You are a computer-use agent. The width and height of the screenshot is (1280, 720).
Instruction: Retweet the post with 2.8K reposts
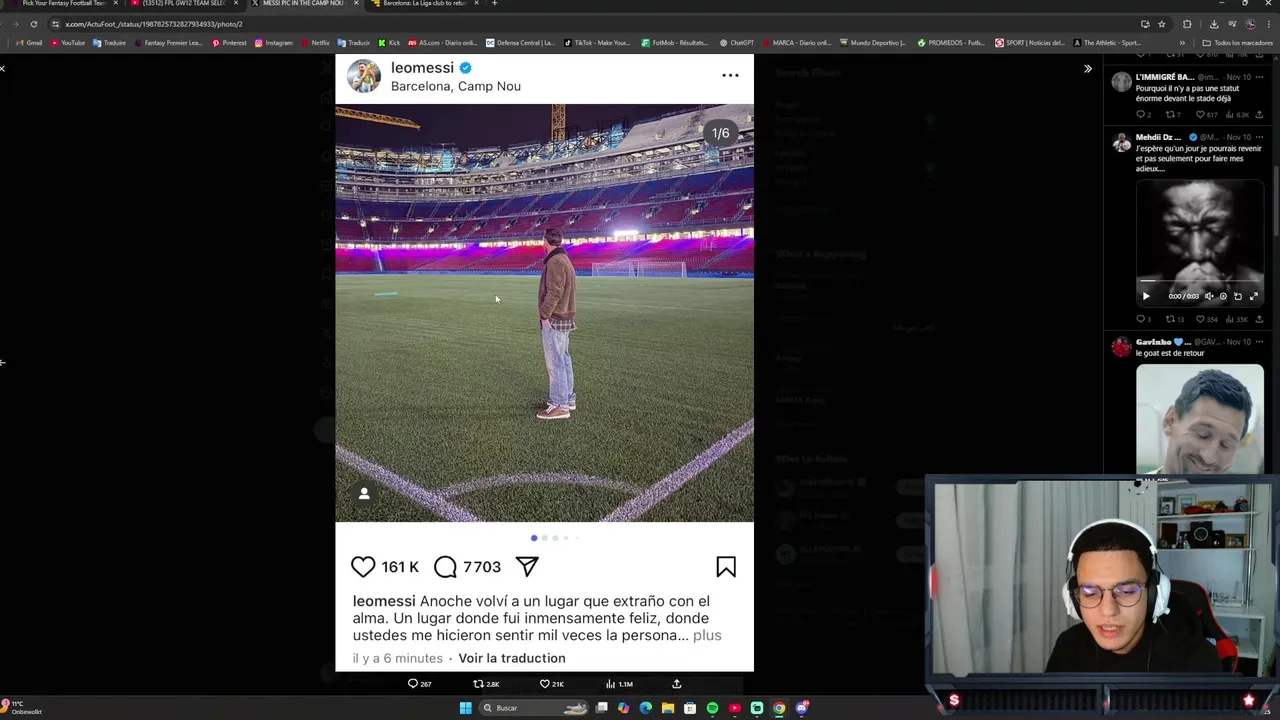(485, 684)
